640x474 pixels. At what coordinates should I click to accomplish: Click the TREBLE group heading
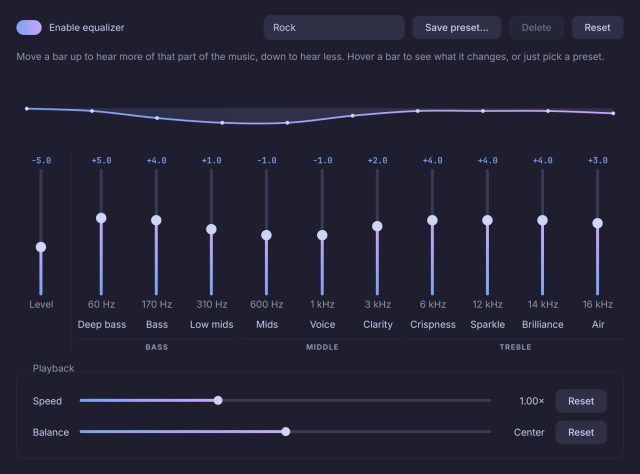pyautogui.click(x=516, y=347)
